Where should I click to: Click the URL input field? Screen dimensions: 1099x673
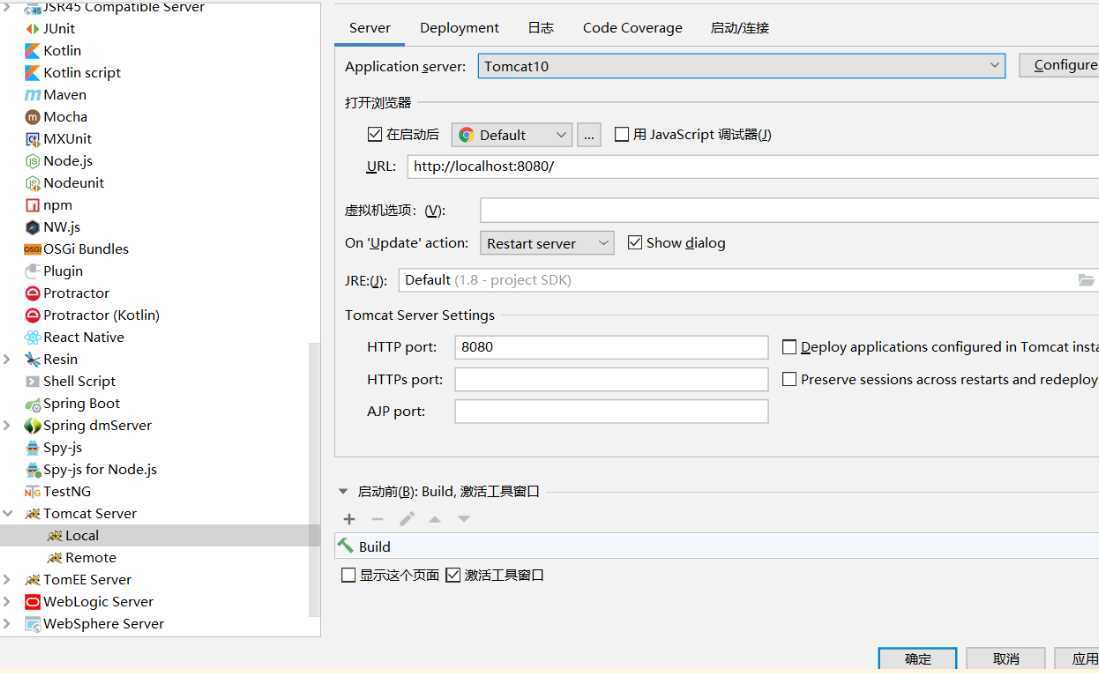click(x=753, y=166)
